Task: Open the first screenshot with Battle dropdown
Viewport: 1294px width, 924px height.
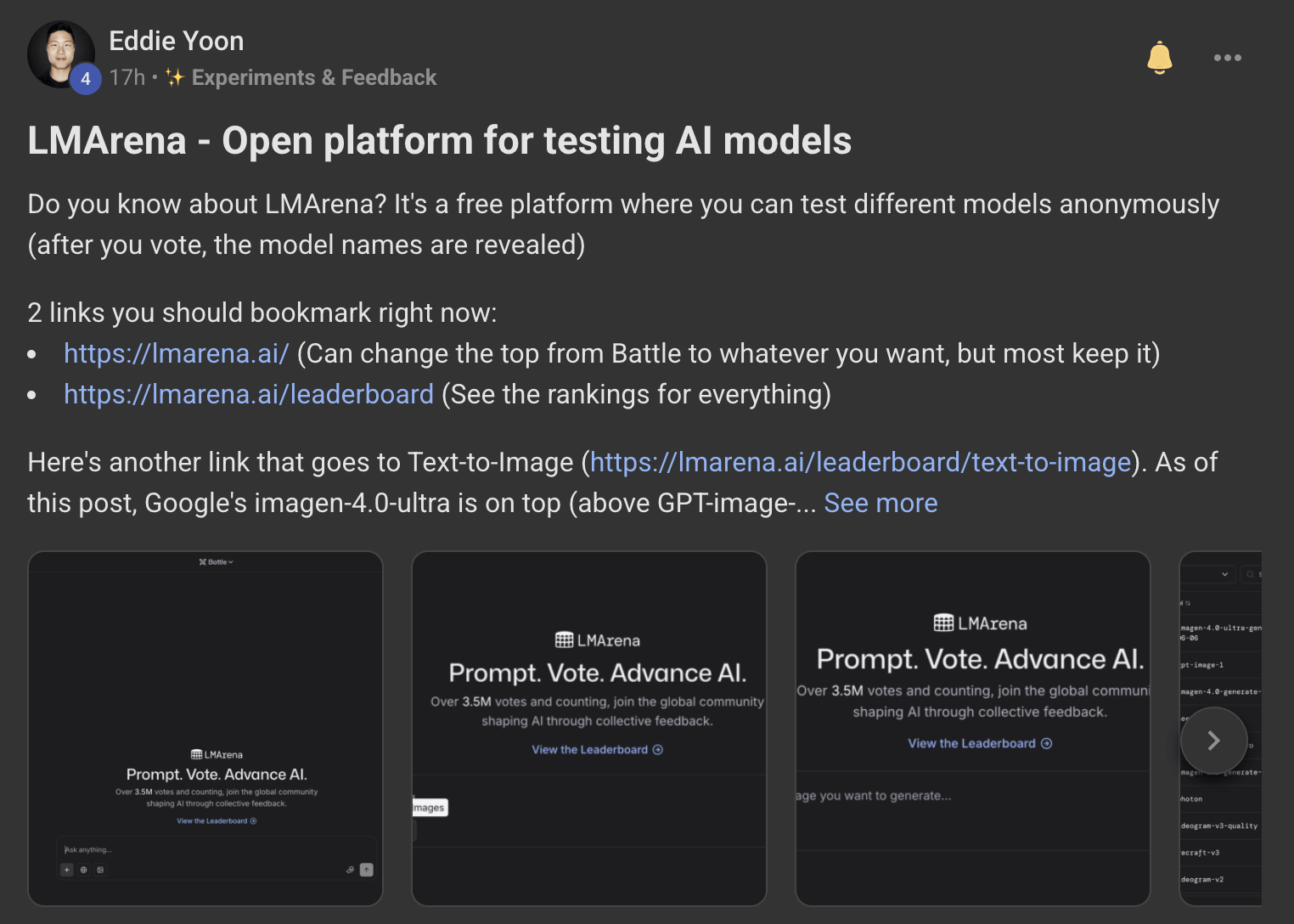Action: click(x=205, y=729)
